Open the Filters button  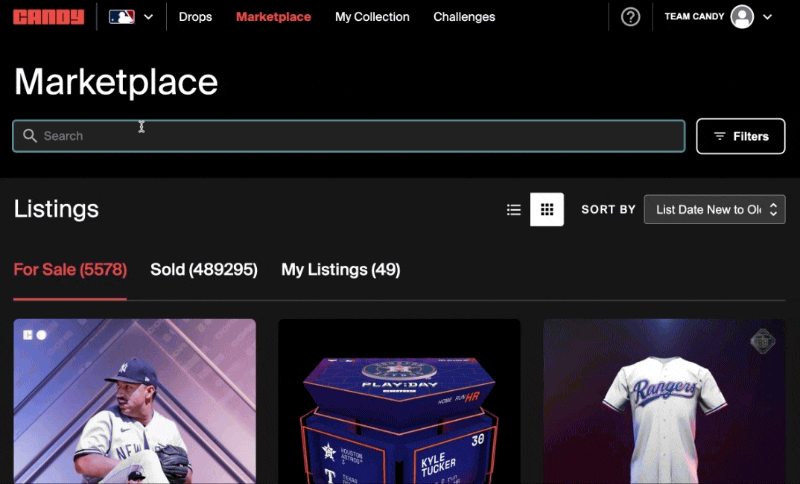pos(741,136)
